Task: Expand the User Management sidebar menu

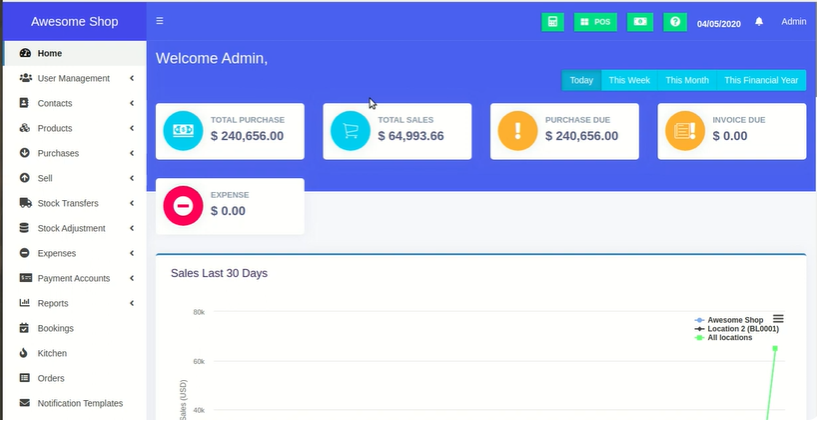Action: (x=73, y=78)
